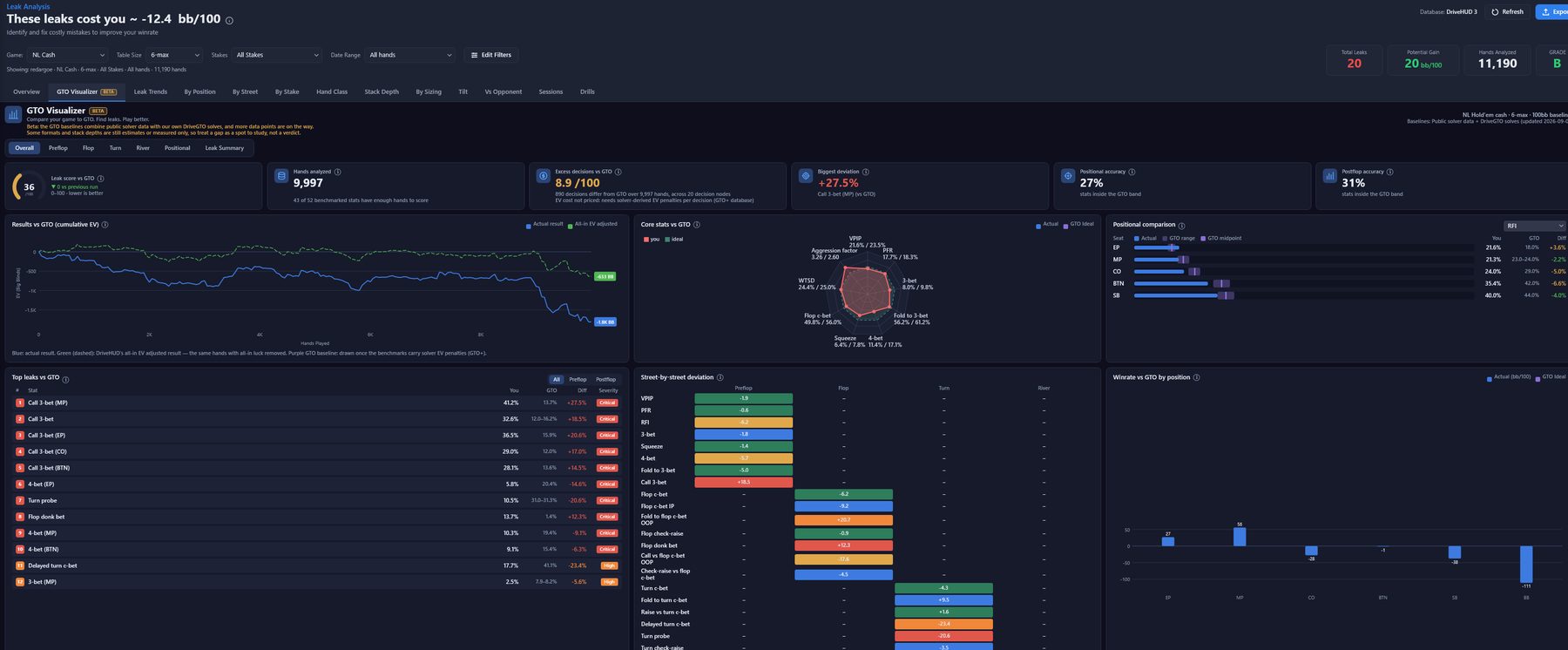The width and height of the screenshot is (1568, 650).
Task: Toggle the All-in EV adjusted legend series
Action: (x=592, y=225)
